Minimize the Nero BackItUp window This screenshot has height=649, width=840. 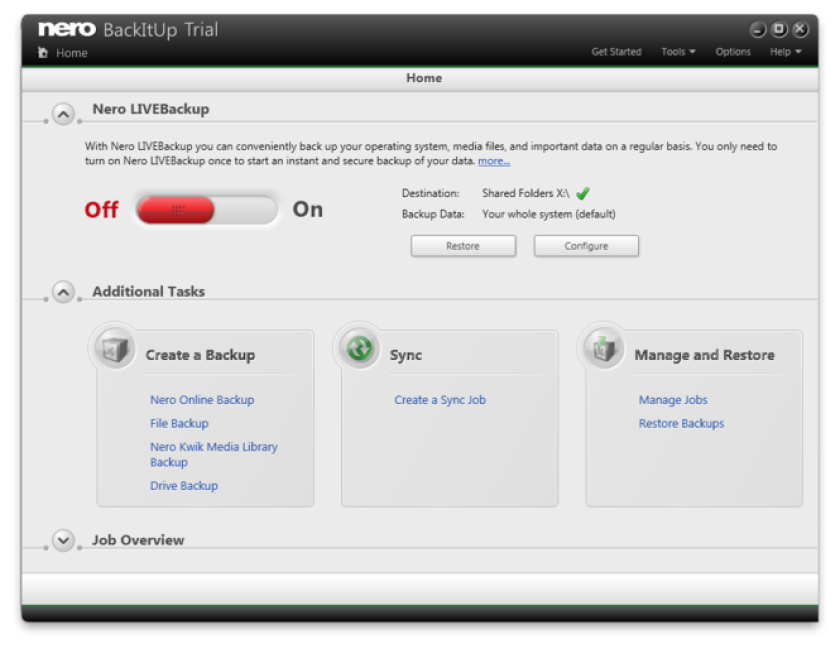[x=757, y=29]
